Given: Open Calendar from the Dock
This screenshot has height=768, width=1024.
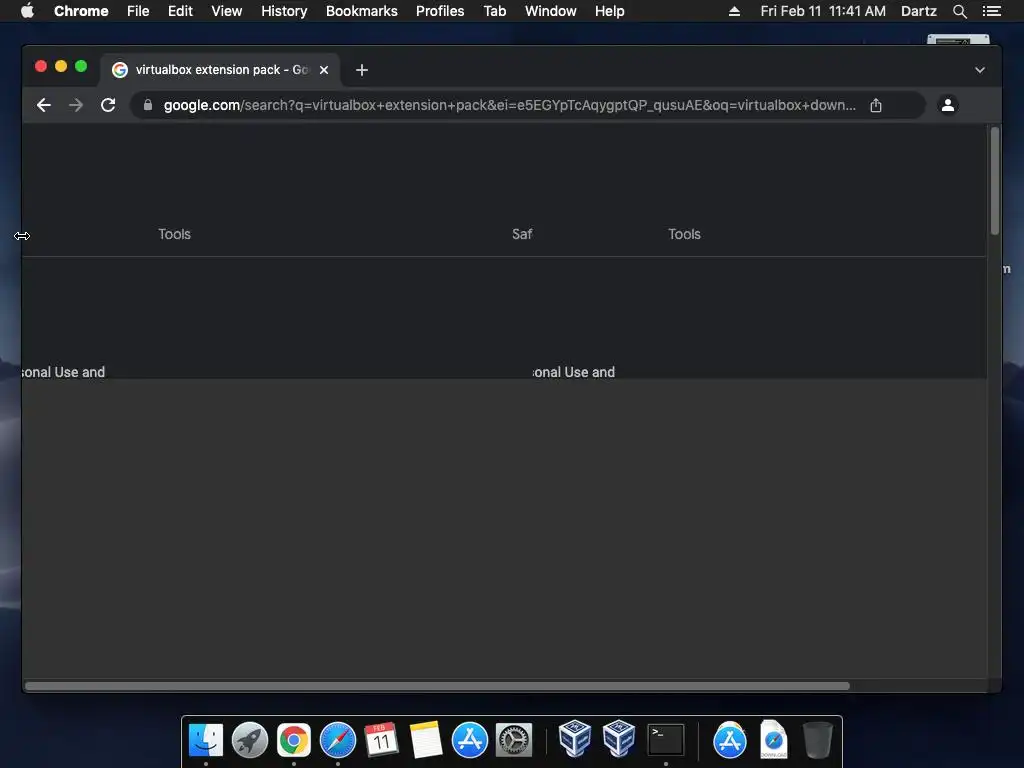Looking at the screenshot, I should 381,740.
